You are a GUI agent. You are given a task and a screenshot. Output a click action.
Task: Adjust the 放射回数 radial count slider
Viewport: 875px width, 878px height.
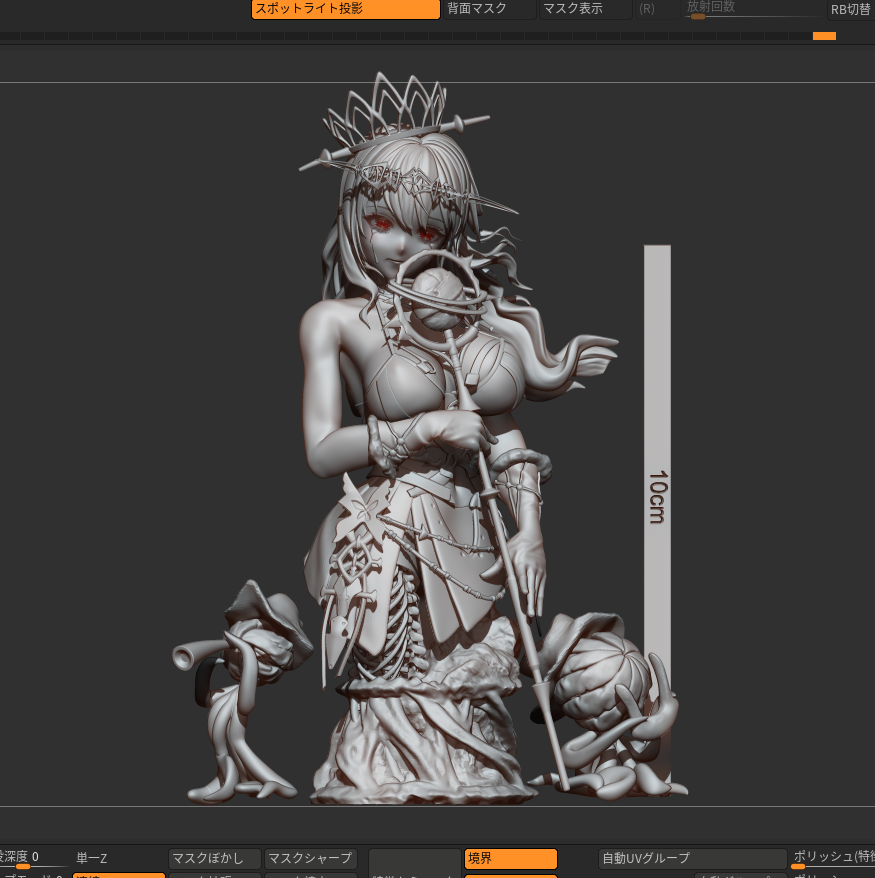pos(754,10)
